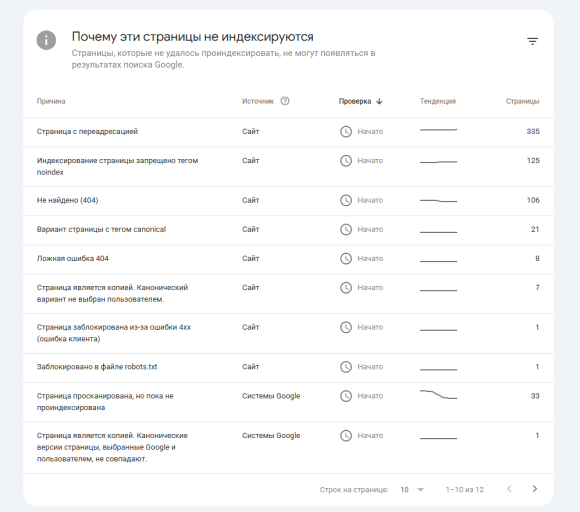Open the filter icon for this table
Screen dimensions: 580x512
532,41
